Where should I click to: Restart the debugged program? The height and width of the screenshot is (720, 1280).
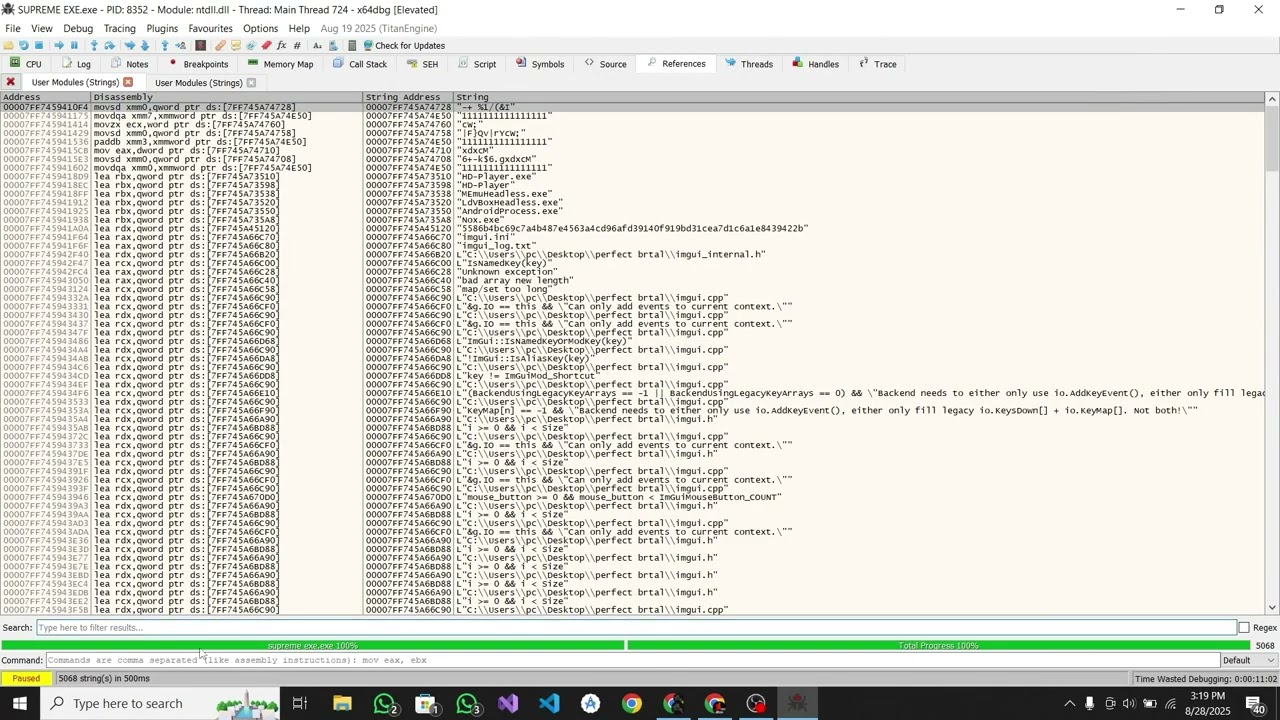coord(23,45)
